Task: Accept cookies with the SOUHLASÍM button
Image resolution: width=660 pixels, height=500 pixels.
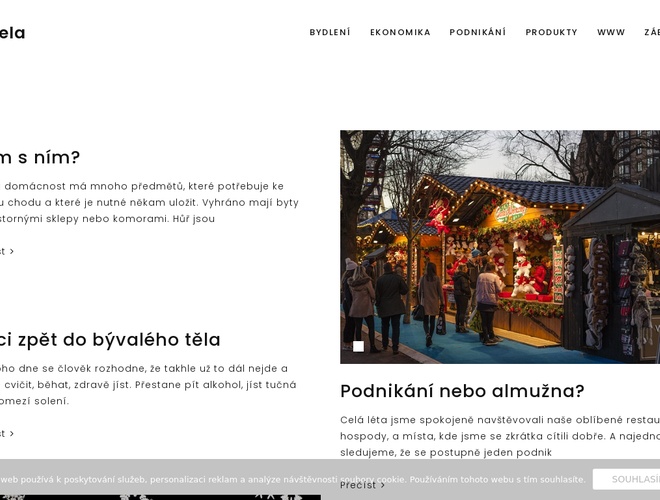Action: 627,479
